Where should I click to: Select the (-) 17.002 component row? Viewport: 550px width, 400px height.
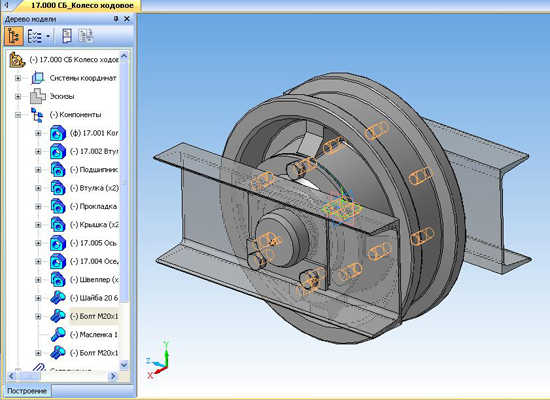coord(94,151)
